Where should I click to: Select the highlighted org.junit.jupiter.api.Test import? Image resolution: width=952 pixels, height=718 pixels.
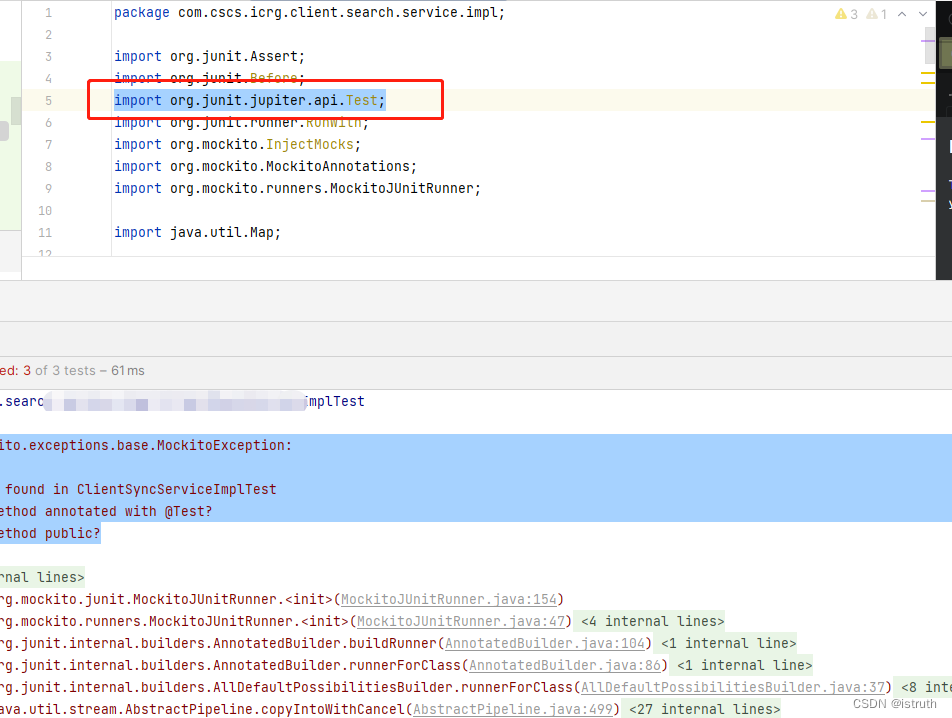[249, 100]
